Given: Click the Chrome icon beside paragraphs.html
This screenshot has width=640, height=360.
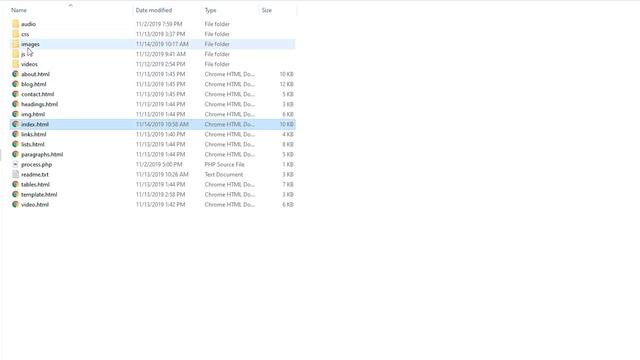Looking at the screenshot, I should [x=16, y=154].
